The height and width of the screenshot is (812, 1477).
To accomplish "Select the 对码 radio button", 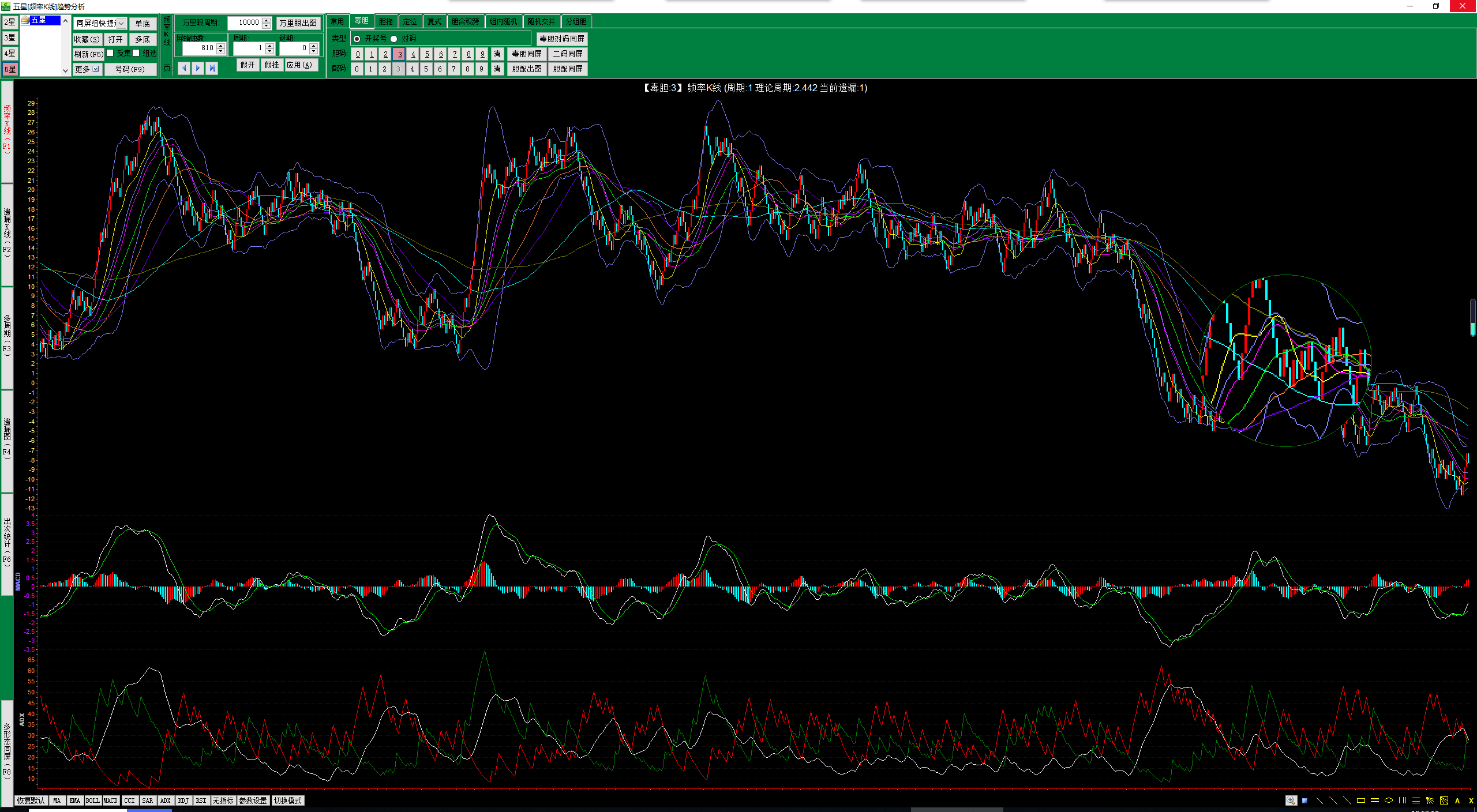I will click(x=394, y=39).
